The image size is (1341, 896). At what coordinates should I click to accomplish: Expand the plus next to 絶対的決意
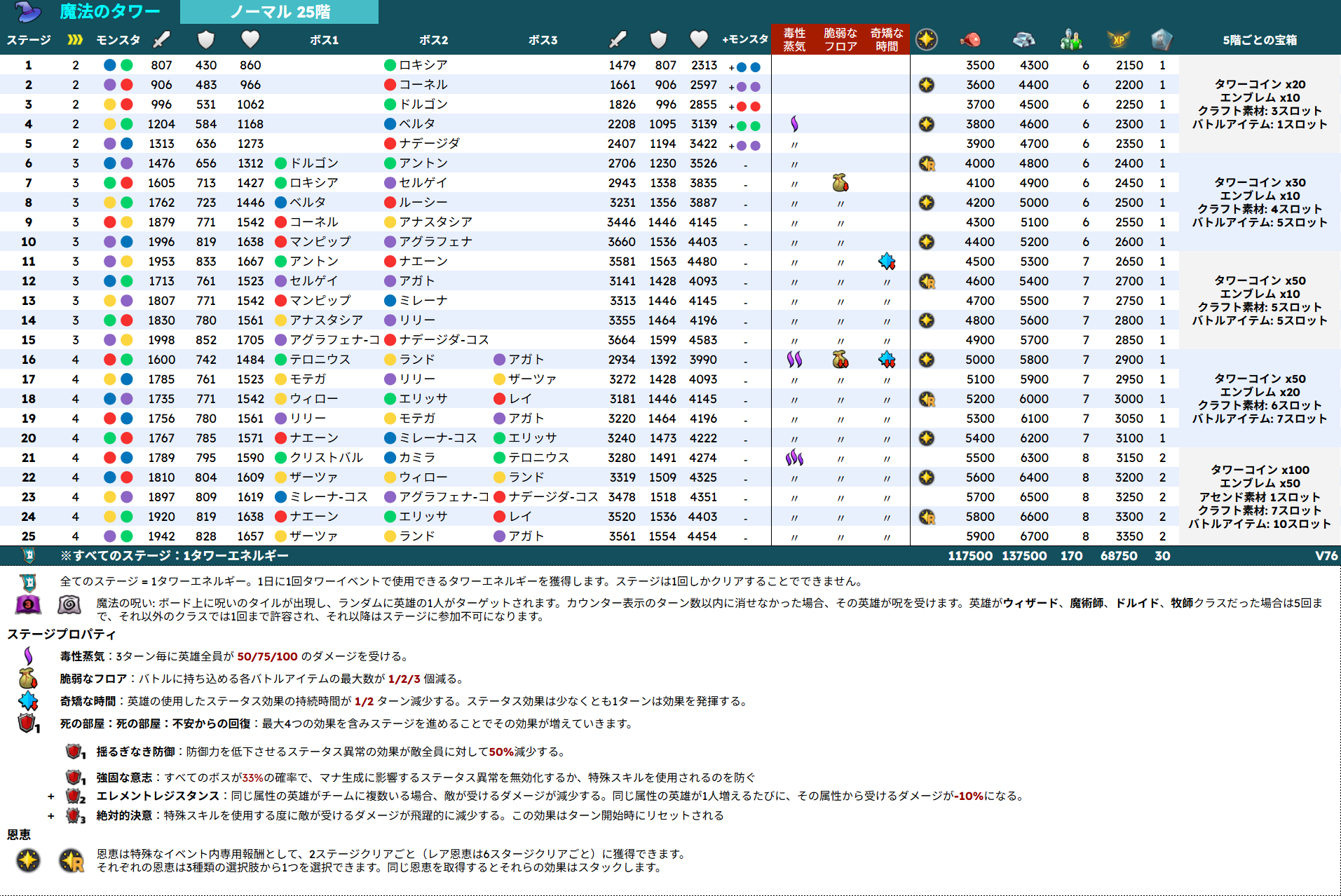point(51,816)
